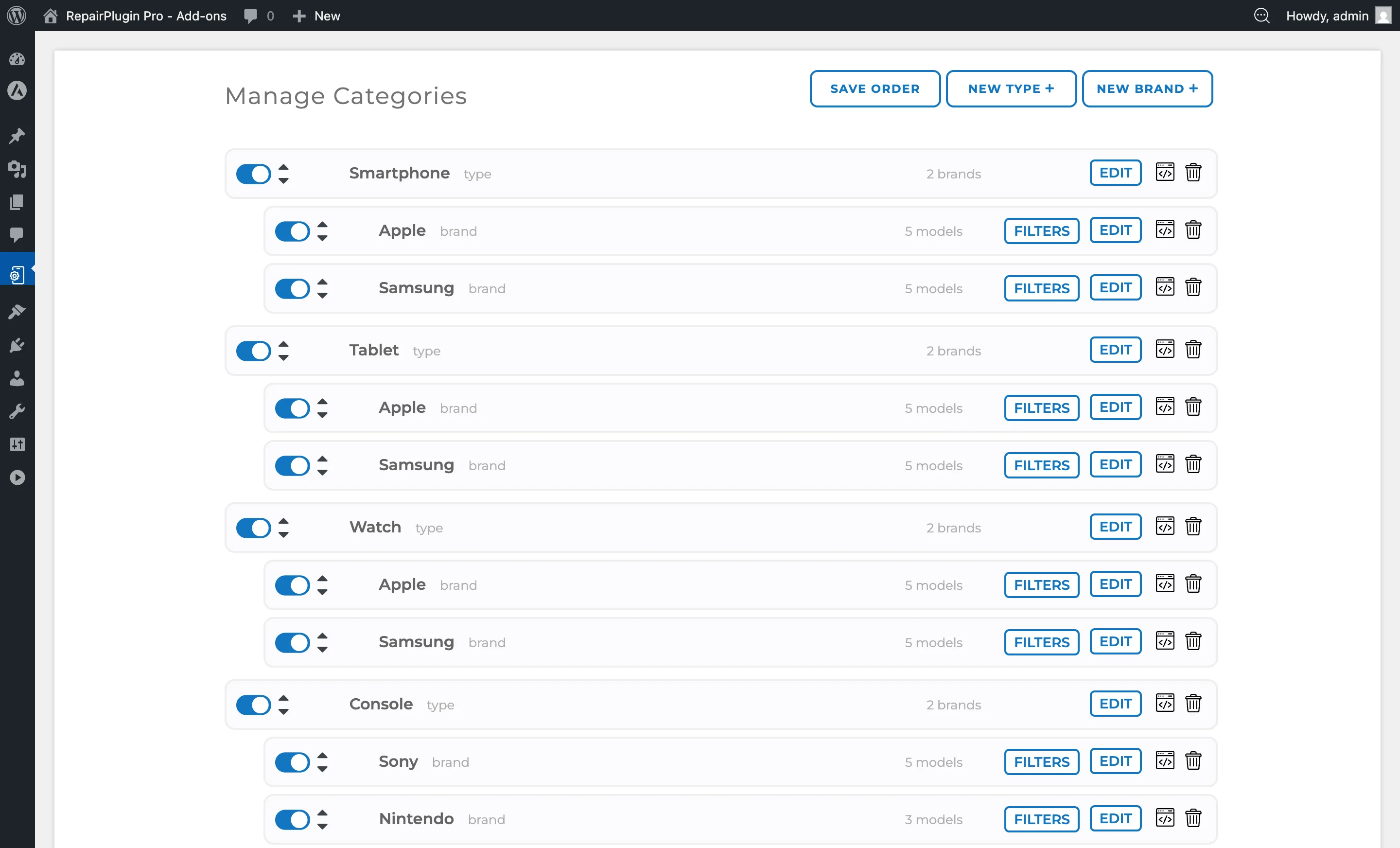This screenshot has height=848, width=1400.
Task: Click the reorder arrows next to Nintendo
Action: (x=323, y=819)
